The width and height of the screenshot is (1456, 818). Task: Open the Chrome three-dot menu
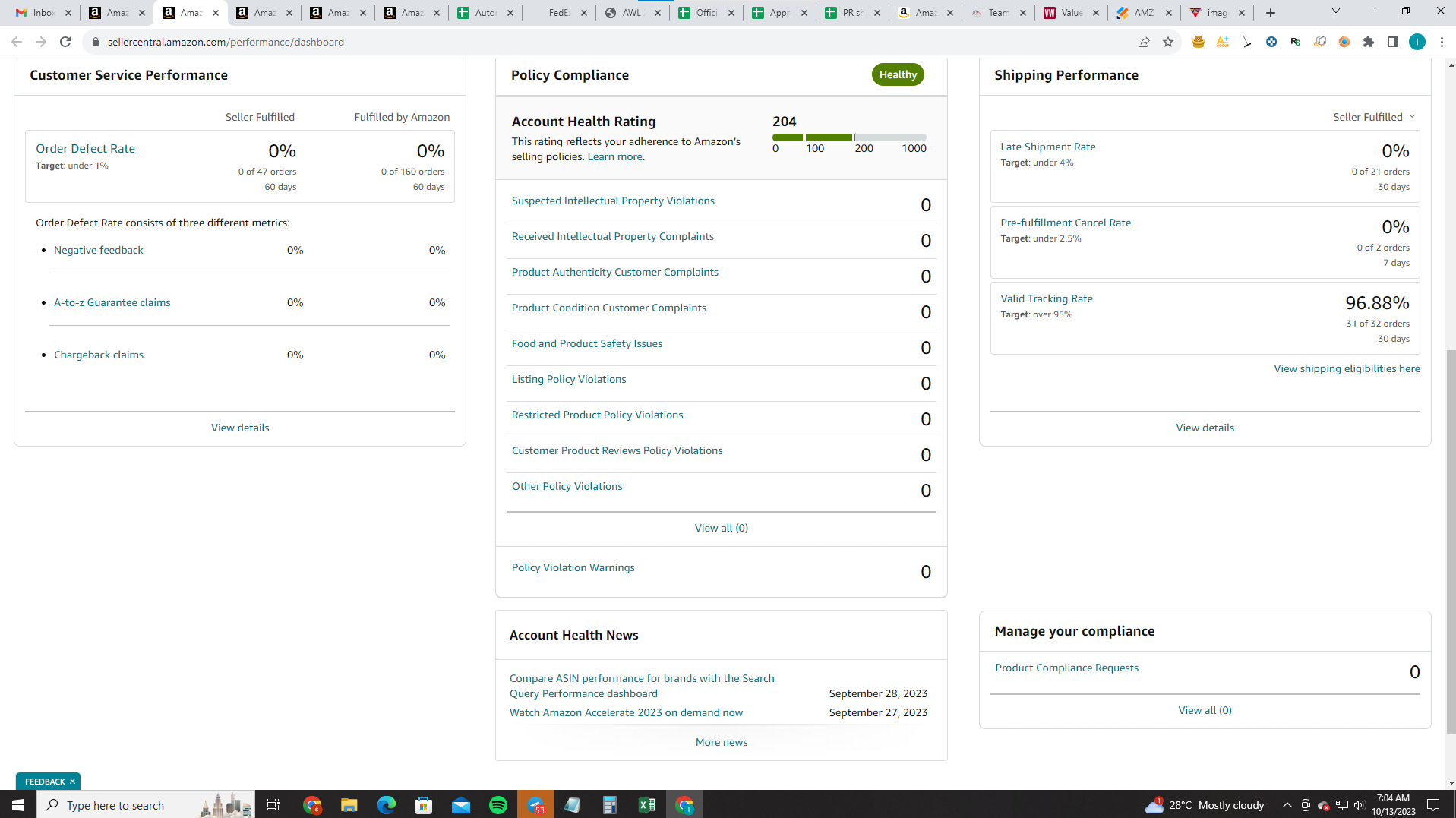pos(1442,42)
